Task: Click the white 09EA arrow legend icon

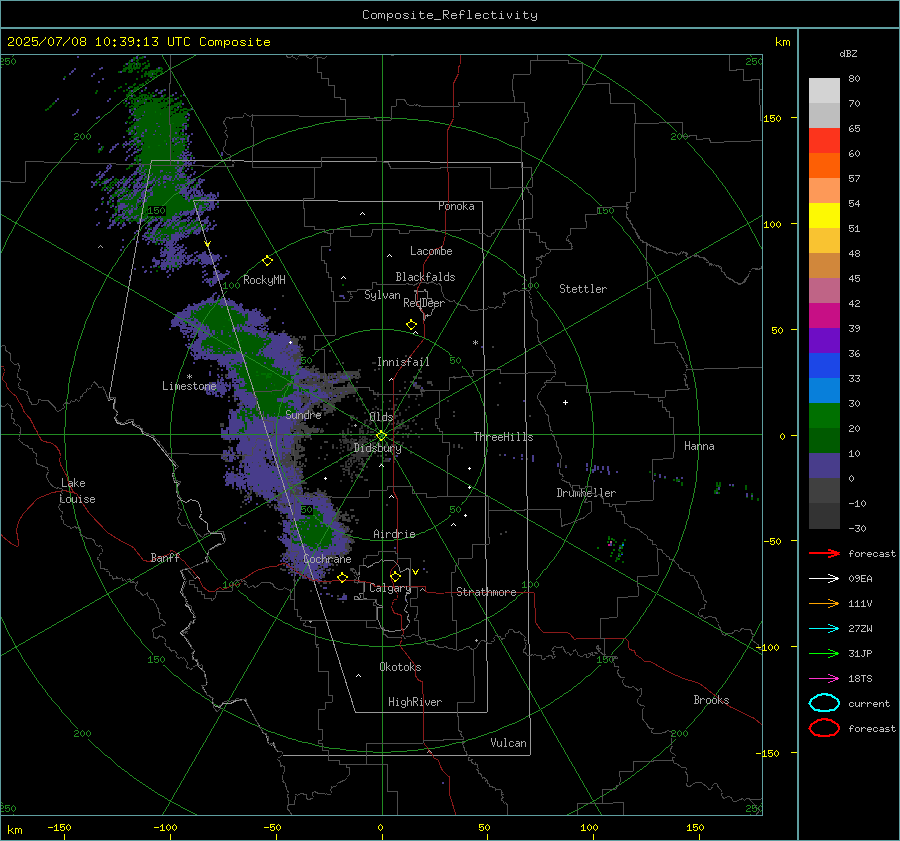Action: click(824, 578)
